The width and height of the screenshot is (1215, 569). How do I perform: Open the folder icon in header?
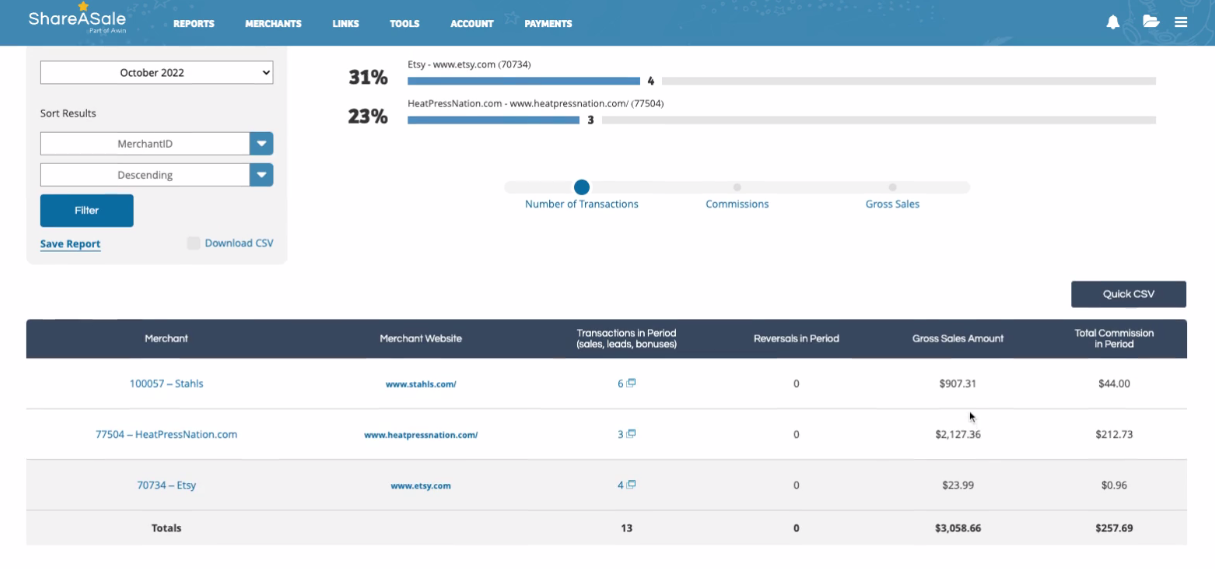pyautogui.click(x=1151, y=22)
